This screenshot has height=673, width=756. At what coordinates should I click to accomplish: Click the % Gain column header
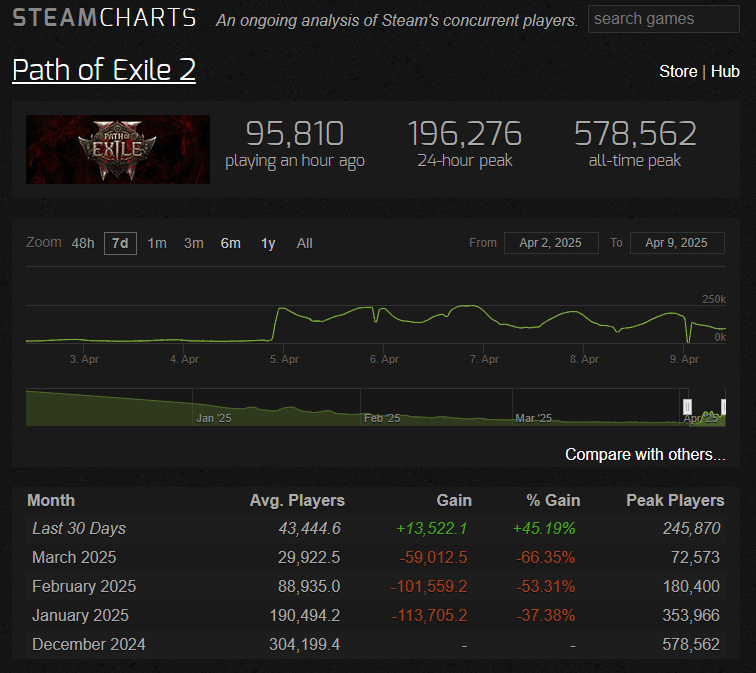coord(553,500)
